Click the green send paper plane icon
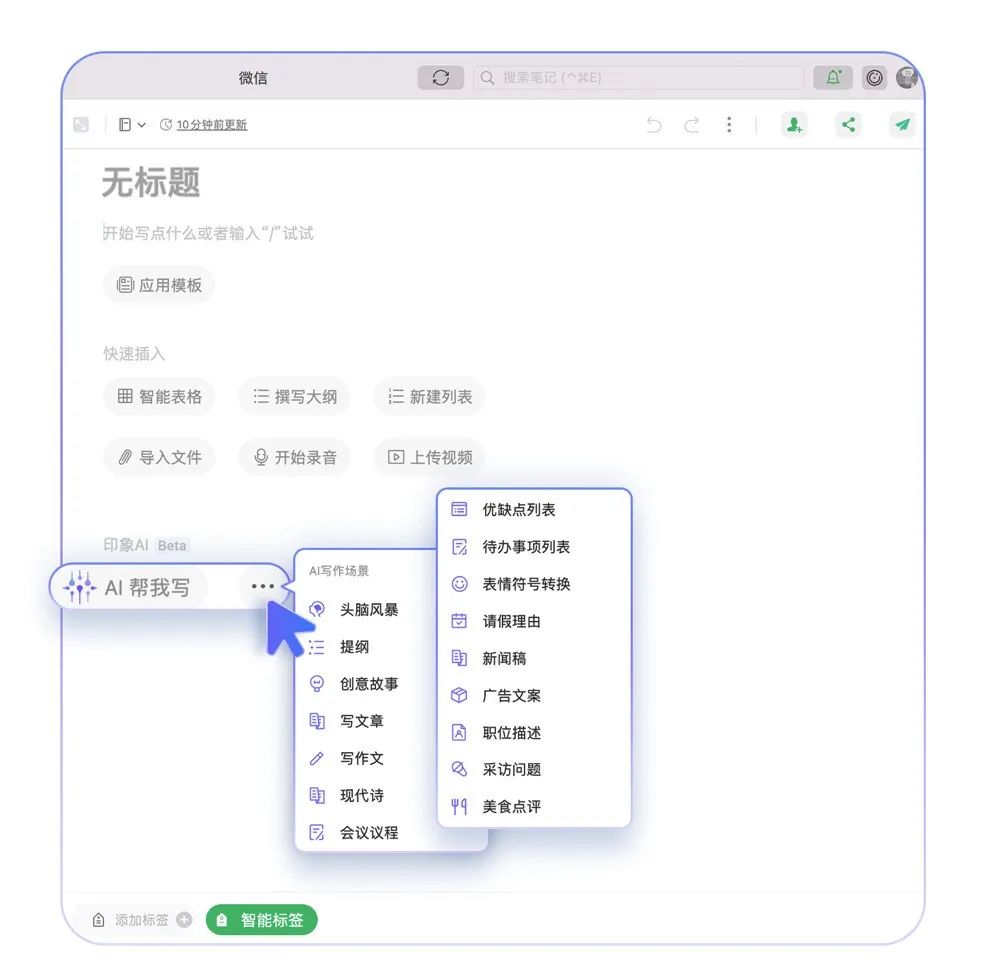The image size is (994, 958). pyautogui.click(x=902, y=125)
